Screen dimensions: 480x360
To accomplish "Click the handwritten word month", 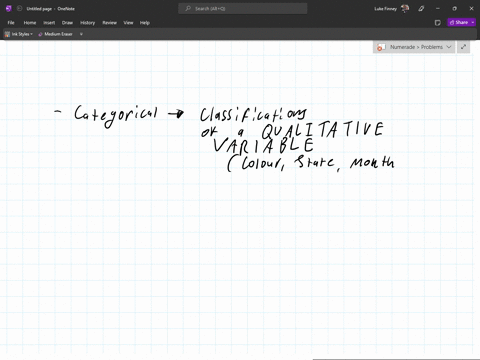I will 372,163.
